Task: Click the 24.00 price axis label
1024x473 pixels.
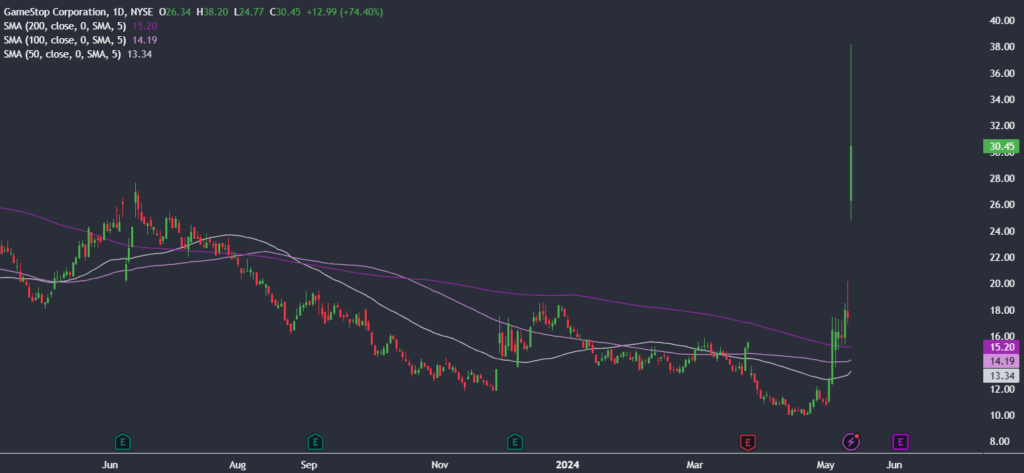Action: 1001,231
